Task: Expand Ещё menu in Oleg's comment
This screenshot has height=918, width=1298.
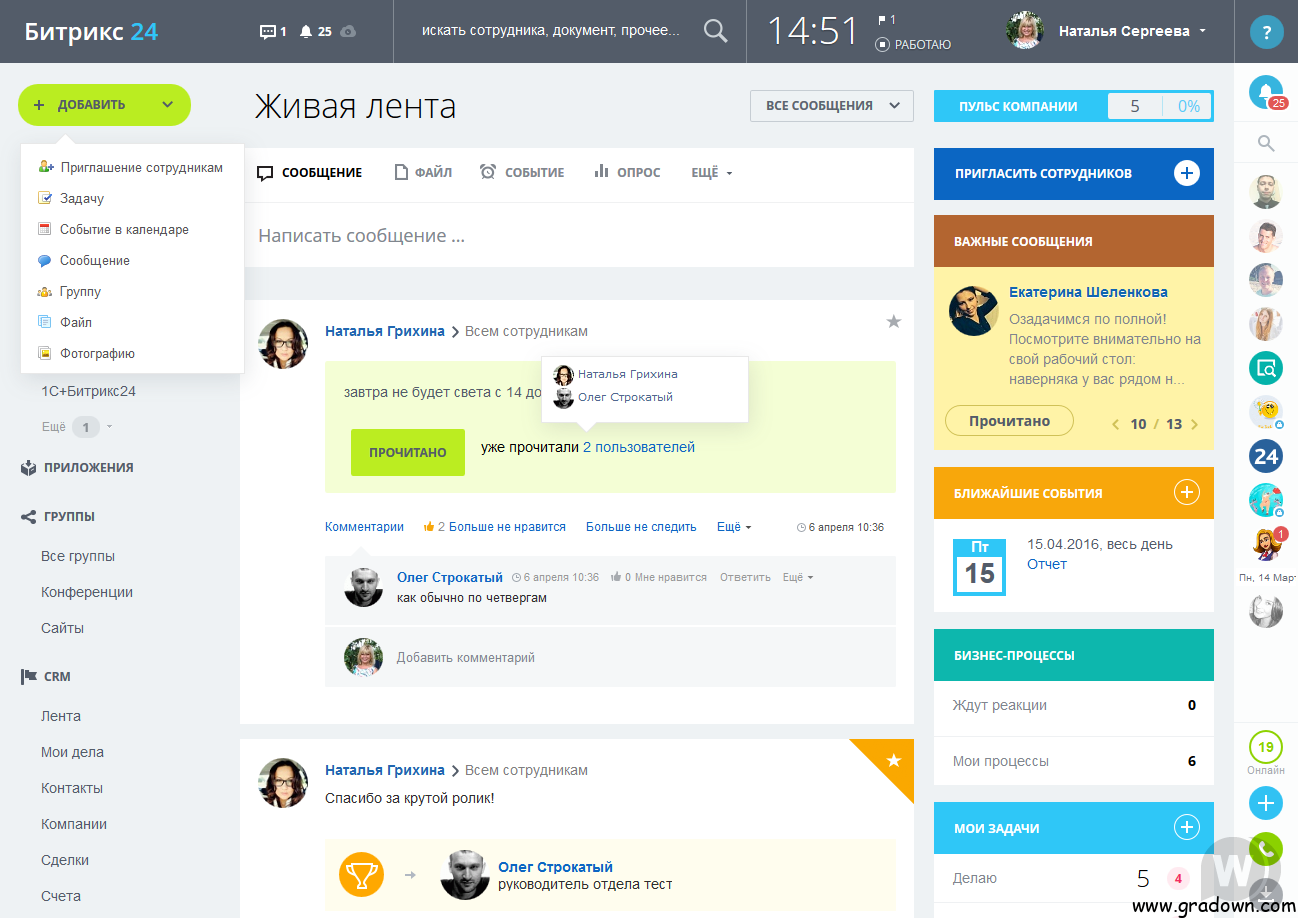Action: pyautogui.click(x=798, y=577)
